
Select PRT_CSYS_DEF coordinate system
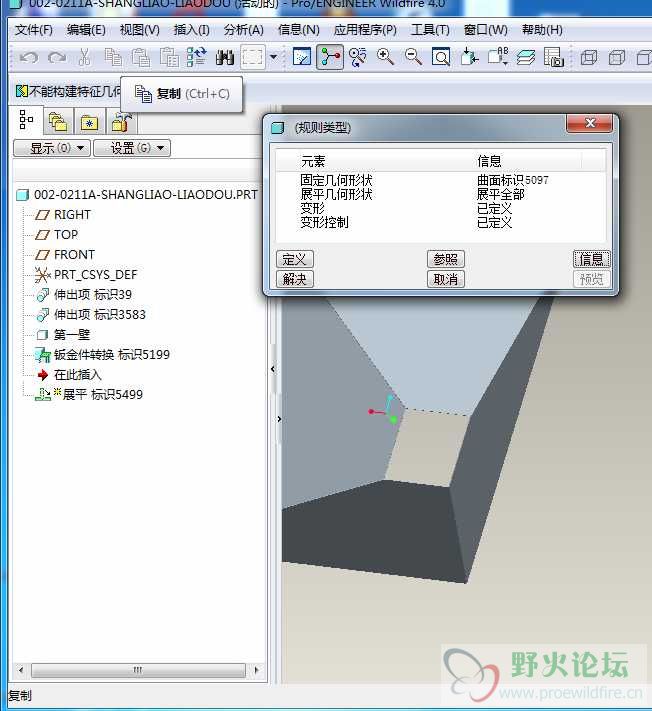(86, 274)
